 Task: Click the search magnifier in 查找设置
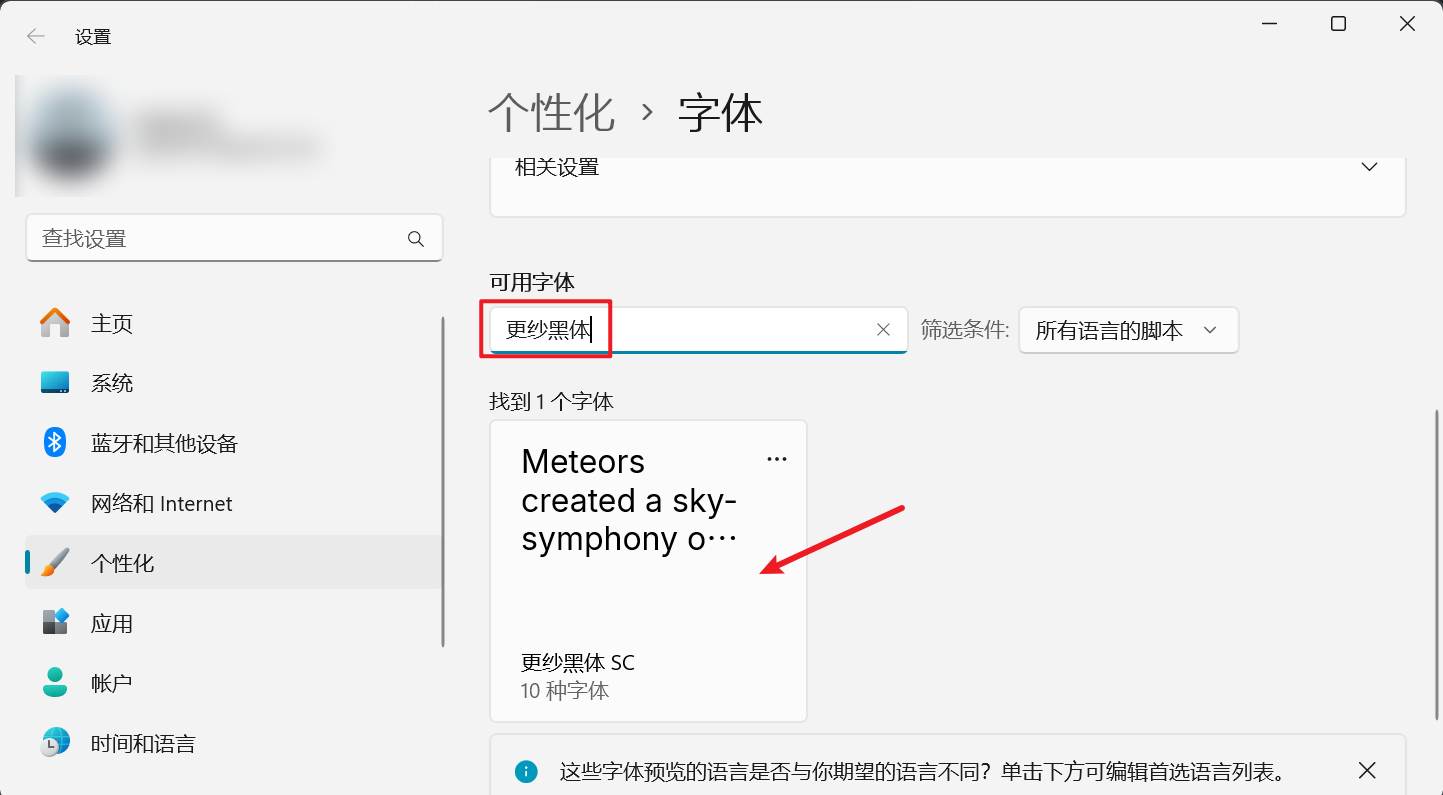click(x=415, y=239)
